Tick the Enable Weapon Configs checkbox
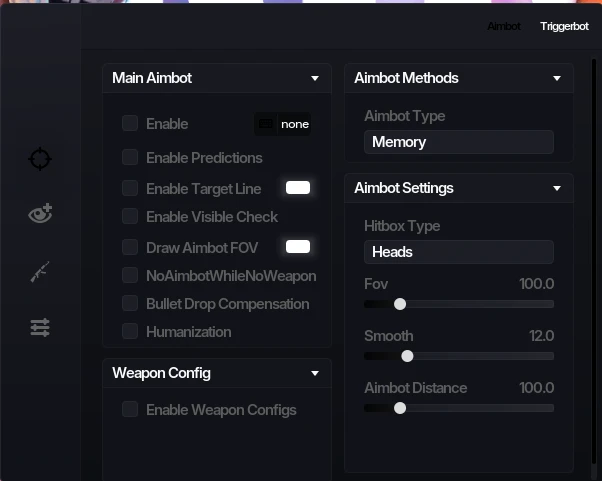The image size is (602, 481). point(130,409)
